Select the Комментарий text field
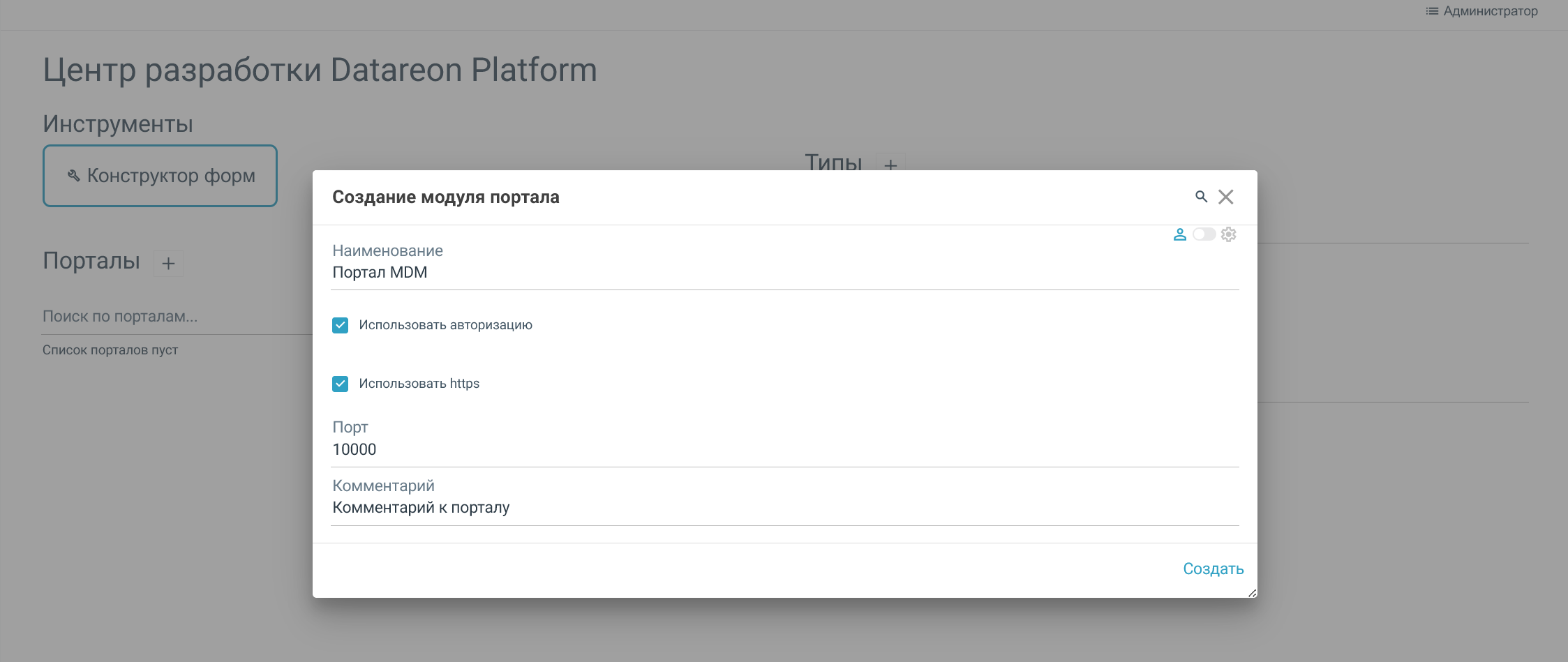The image size is (1568, 662). pos(784,508)
